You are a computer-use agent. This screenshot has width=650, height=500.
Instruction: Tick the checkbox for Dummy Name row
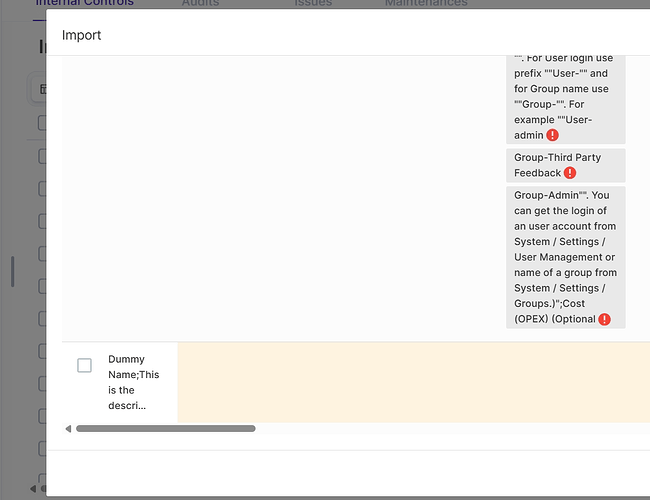coord(85,366)
